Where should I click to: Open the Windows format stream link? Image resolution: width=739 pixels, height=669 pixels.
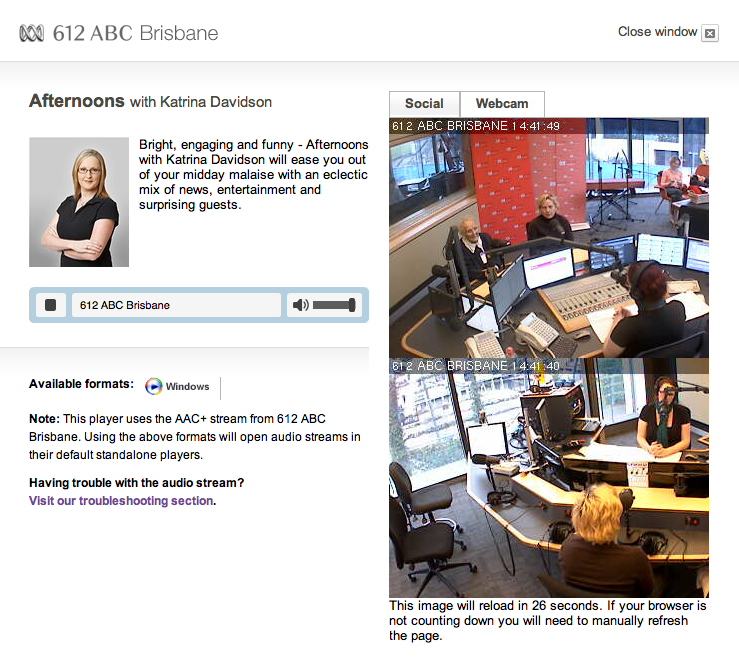point(187,387)
